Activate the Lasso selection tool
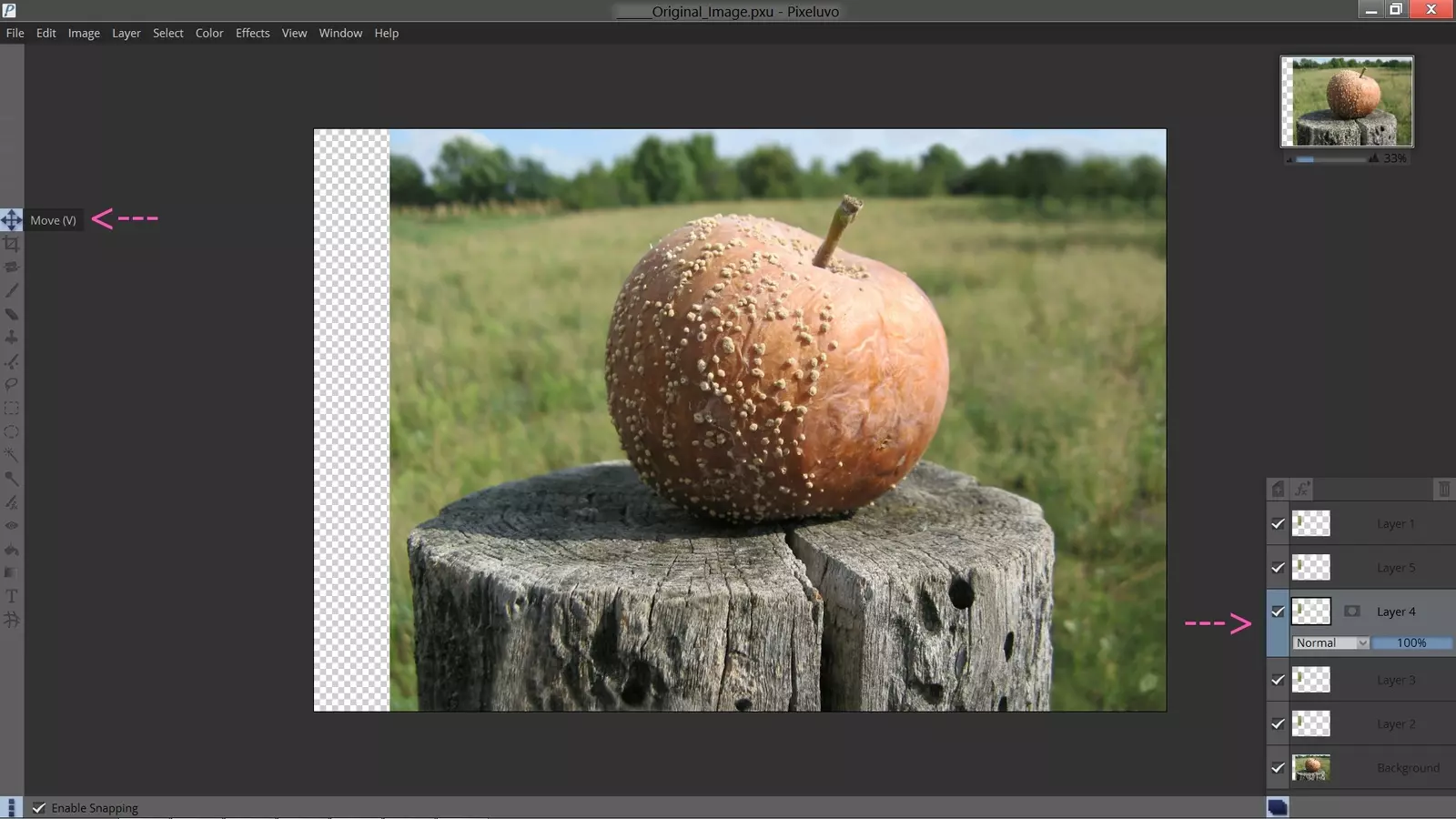 (11, 385)
